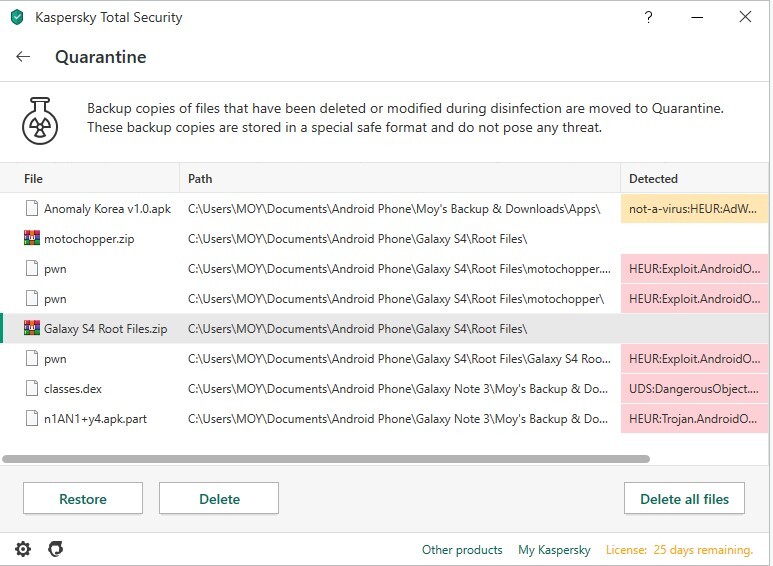Click the motochopper.zip archive icon
The width and height of the screenshot is (773, 566).
(x=31, y=239)
